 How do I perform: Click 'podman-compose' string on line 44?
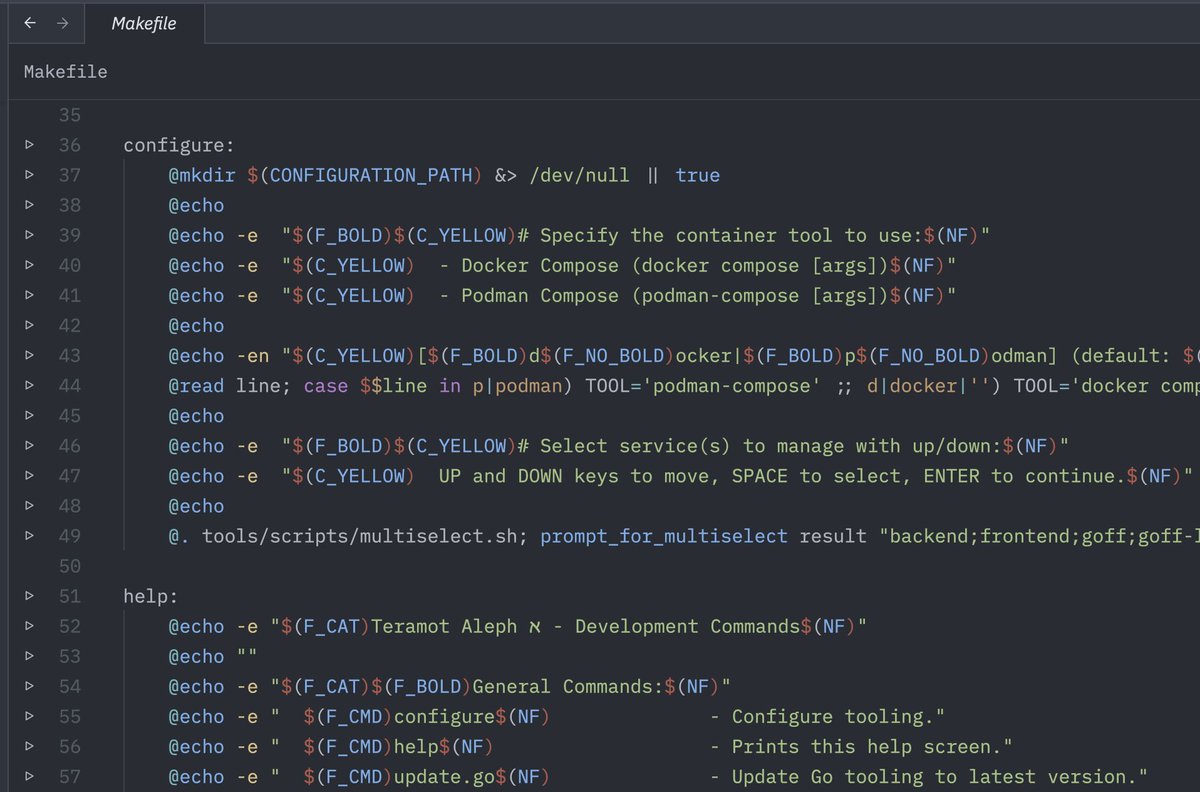(x=737, y=385)
